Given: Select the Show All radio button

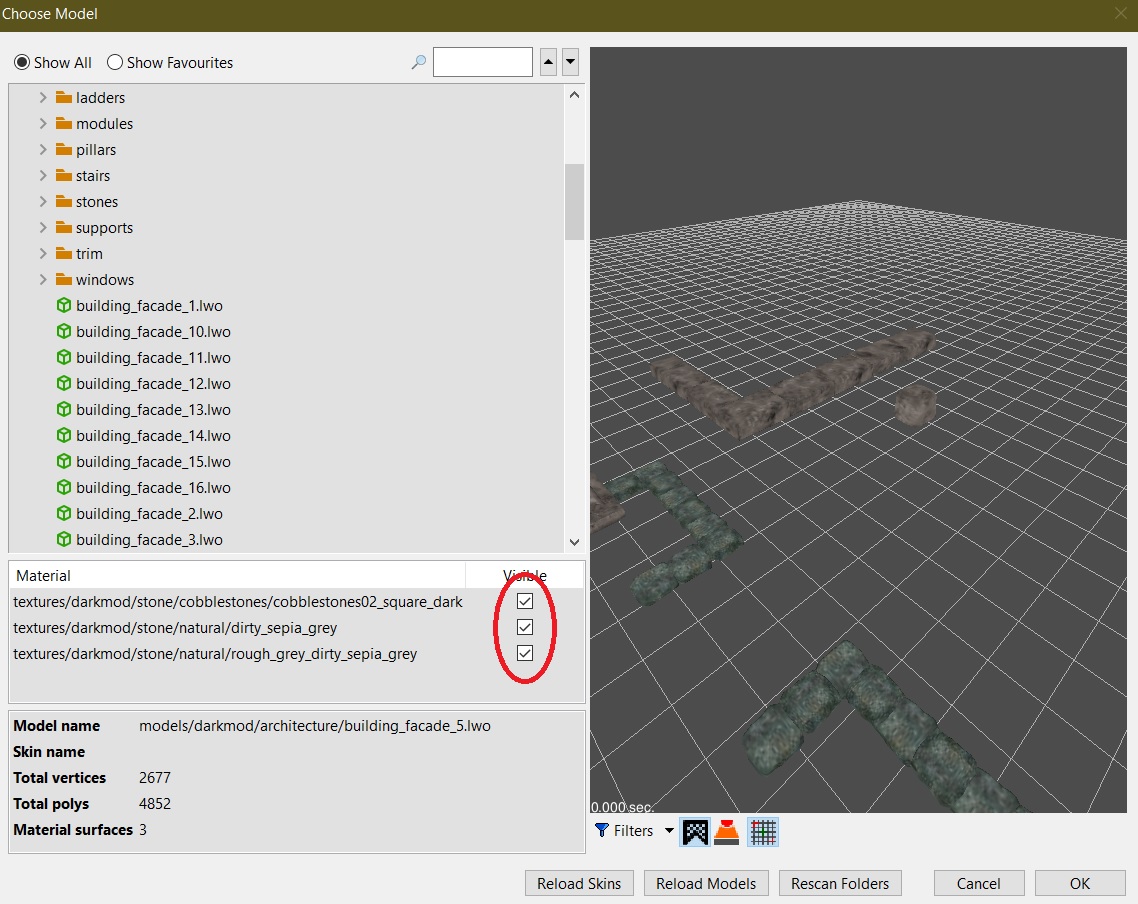Looking at the screenshot, I should (22, 62).
